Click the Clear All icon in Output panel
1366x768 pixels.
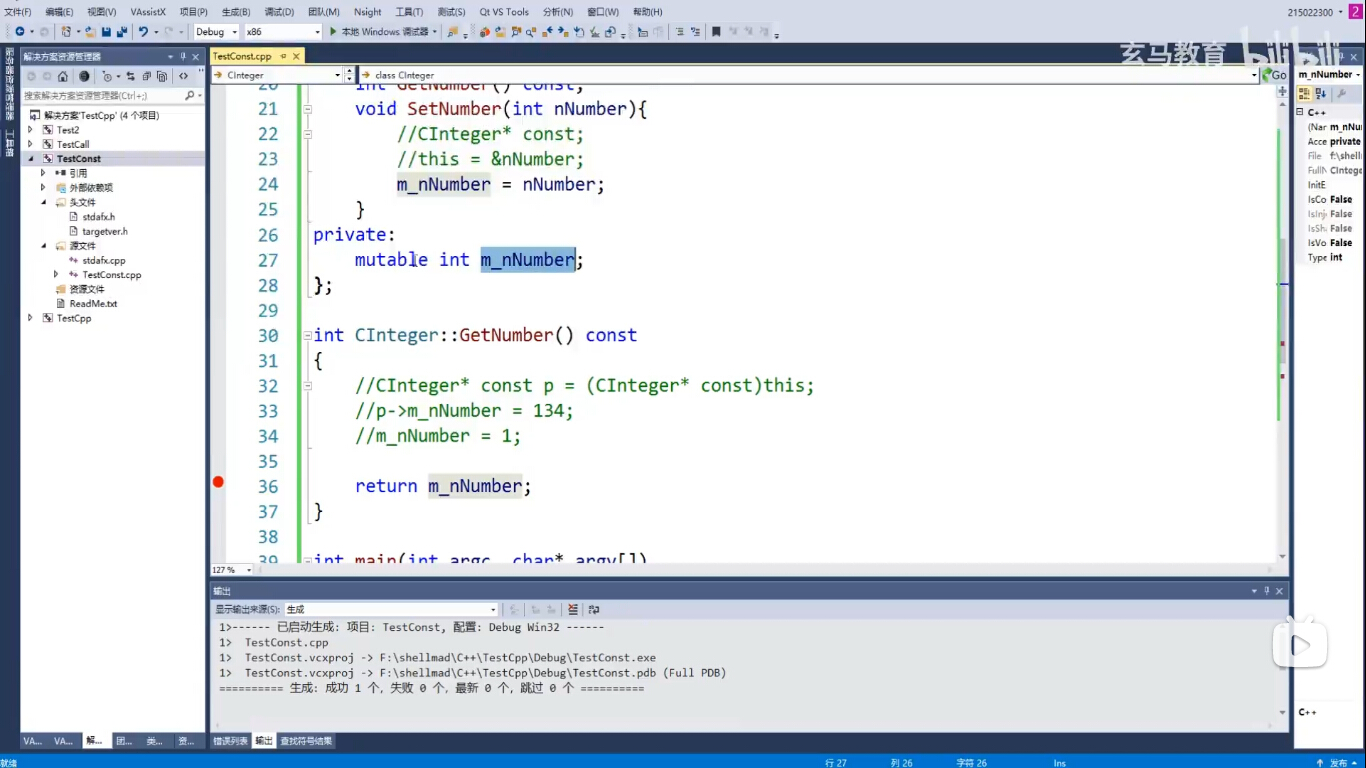(573, 609)
